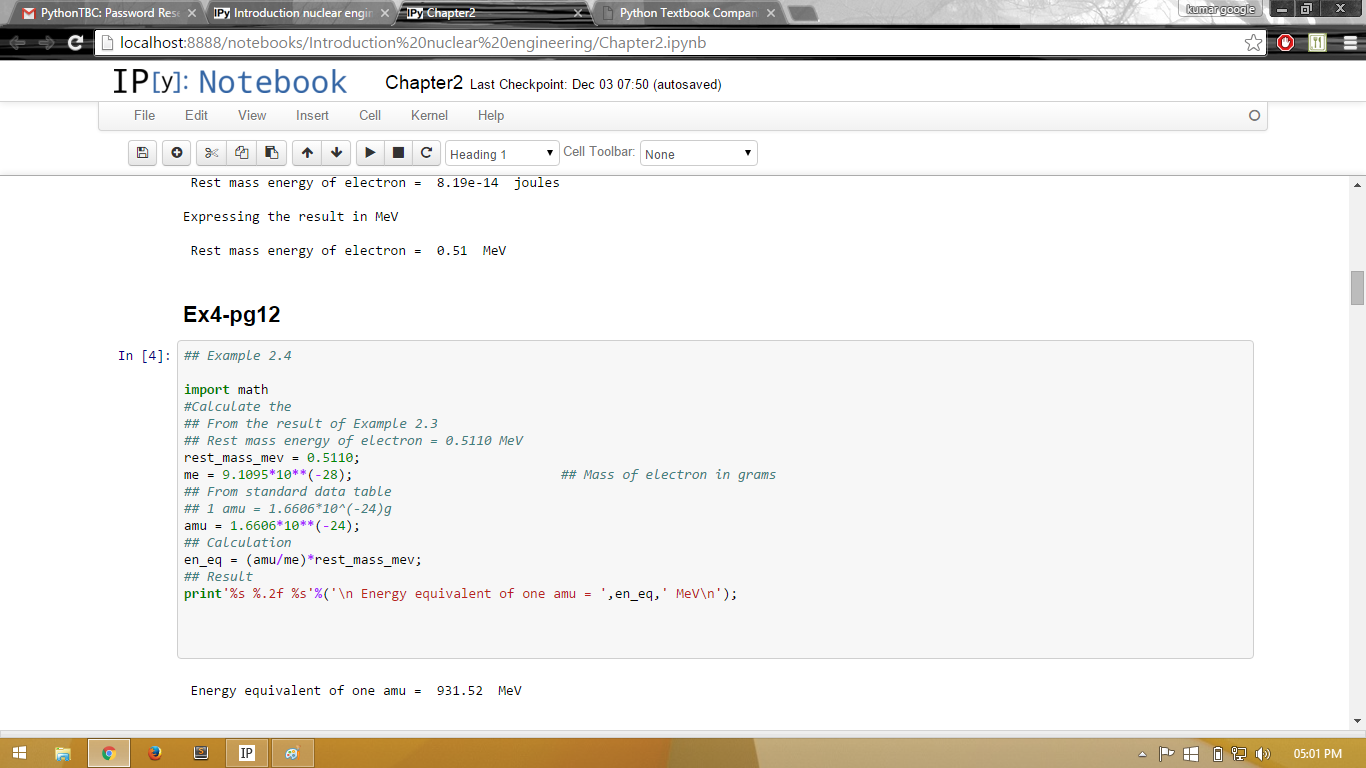Open the Heading 1 cell type dropdown
The width and height of the screenshot is (1366, 768).
(x=502, y=154)
